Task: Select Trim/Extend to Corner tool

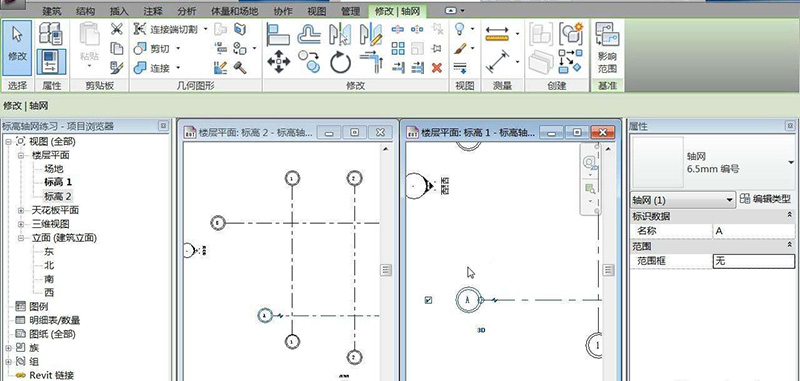Action: 371,62
